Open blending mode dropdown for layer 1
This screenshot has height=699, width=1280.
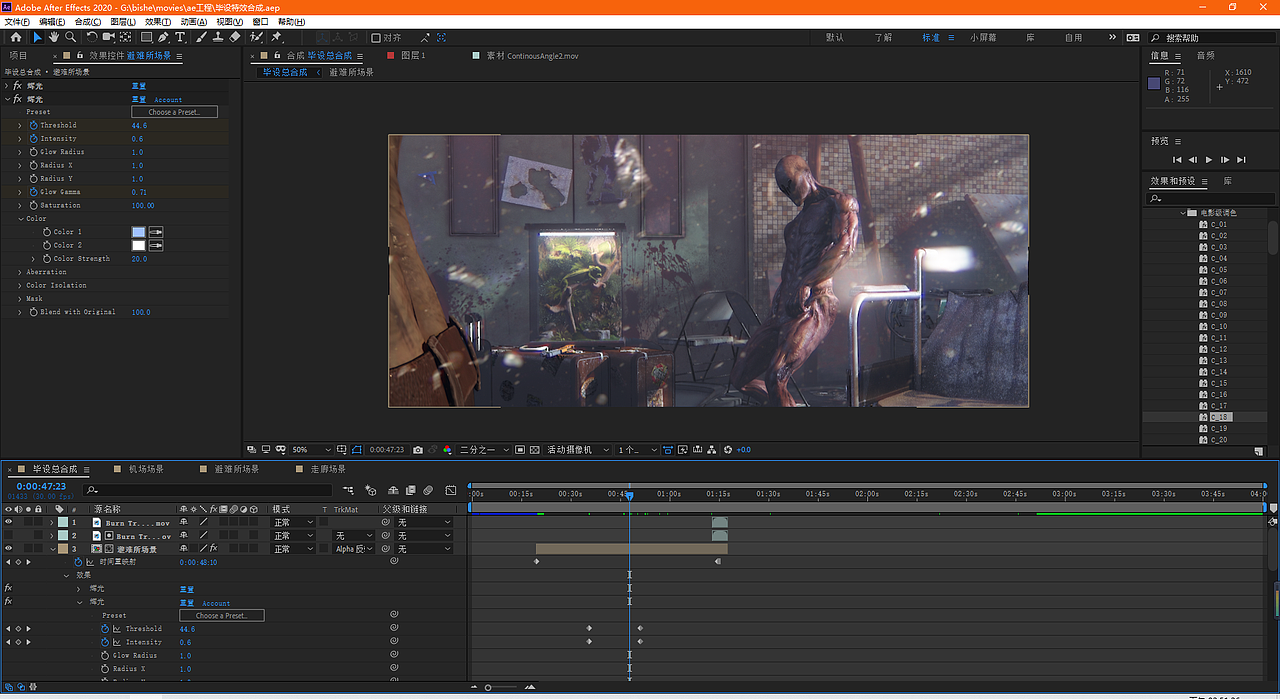[295, 522]
